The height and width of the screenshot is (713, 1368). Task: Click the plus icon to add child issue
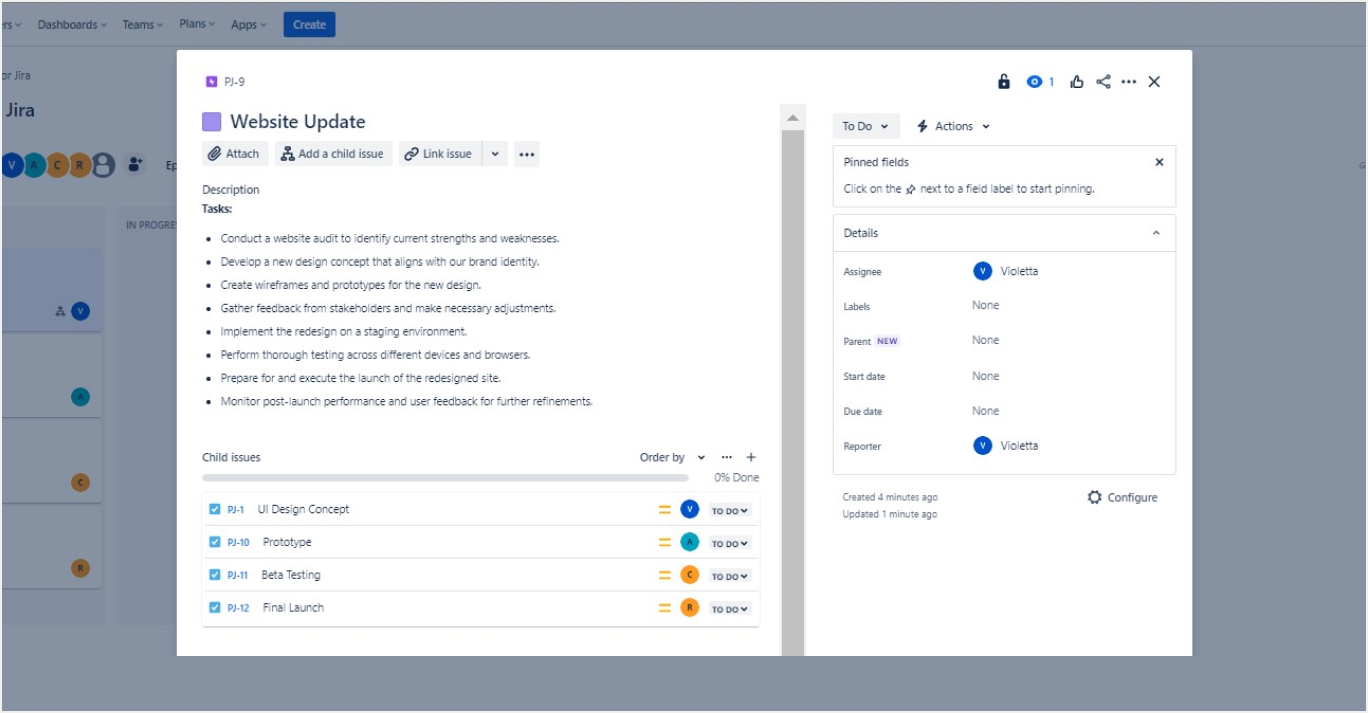(751, 457)
